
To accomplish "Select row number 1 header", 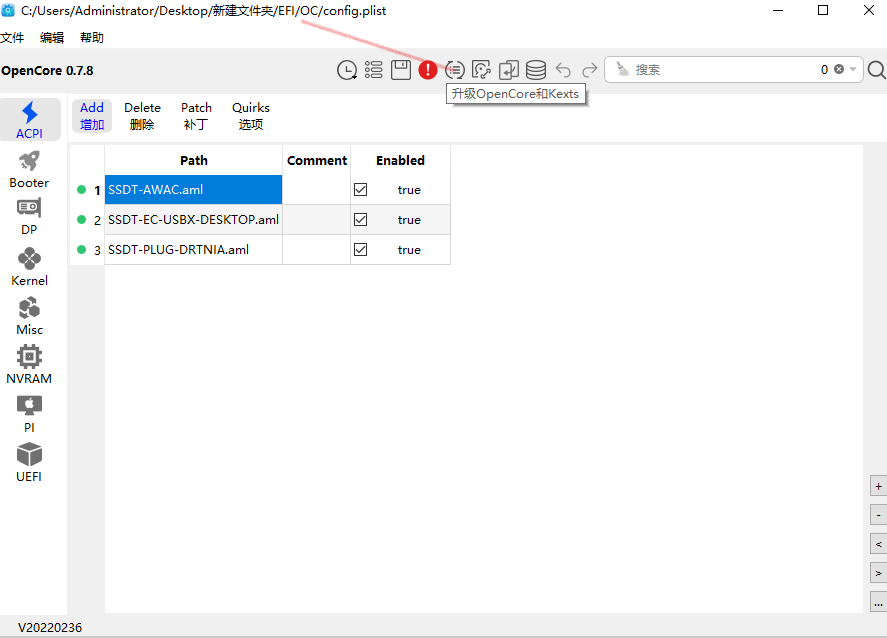I will click(x=88, y=190).
